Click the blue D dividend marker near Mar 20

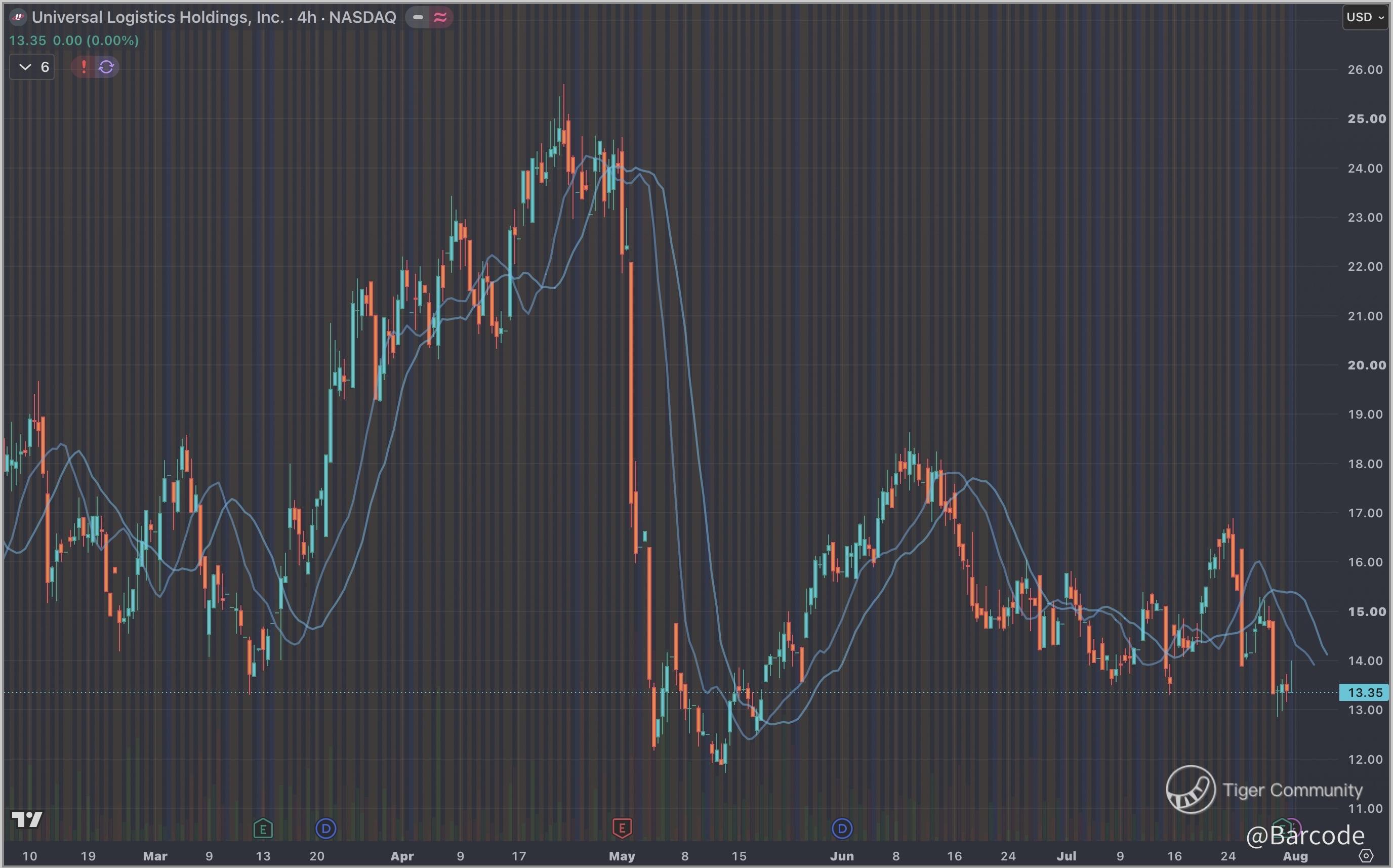pyautogui.click(x=326, y=829)
